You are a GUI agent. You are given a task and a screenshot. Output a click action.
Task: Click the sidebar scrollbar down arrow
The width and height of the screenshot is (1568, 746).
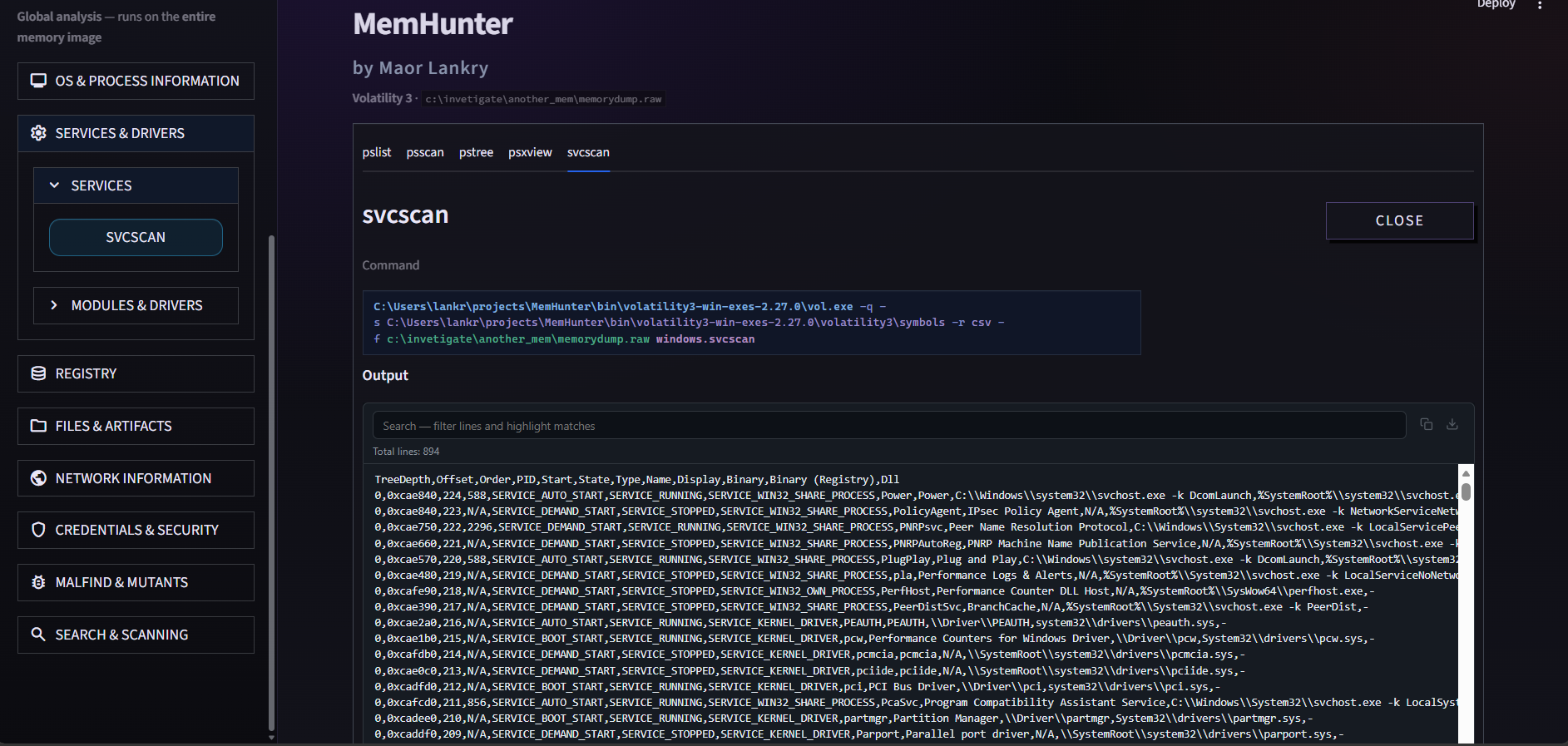tap(271, 737)
